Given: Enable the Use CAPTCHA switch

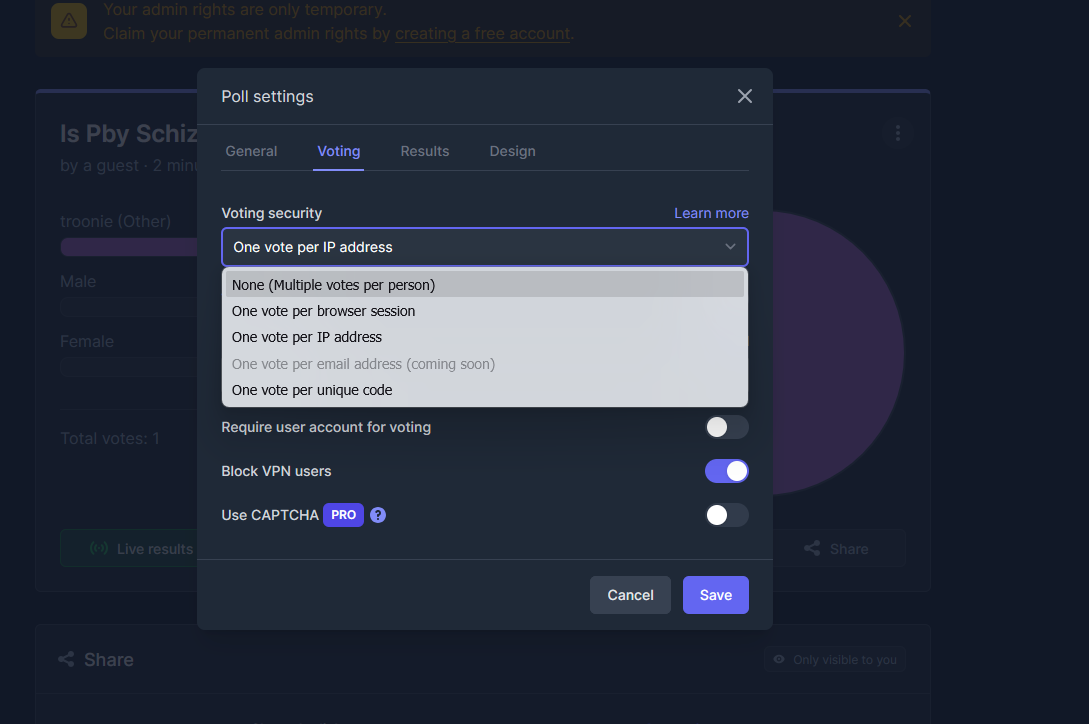Looking at the screenshot, I should click(x=726, y=515).
